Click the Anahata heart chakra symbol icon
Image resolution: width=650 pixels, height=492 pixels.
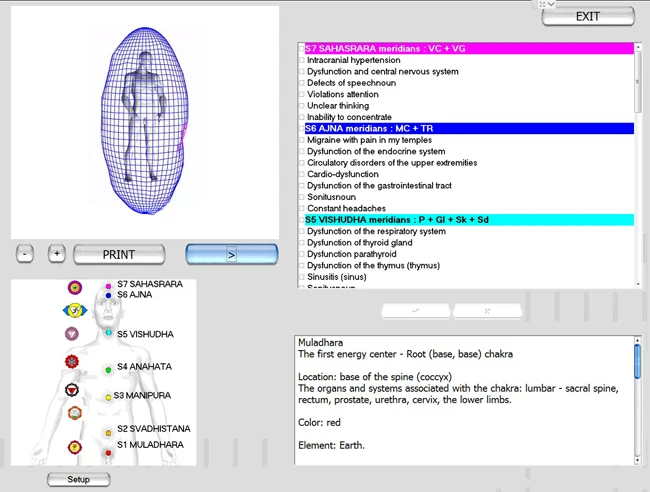pyautogui.click(x=72, y=362)
